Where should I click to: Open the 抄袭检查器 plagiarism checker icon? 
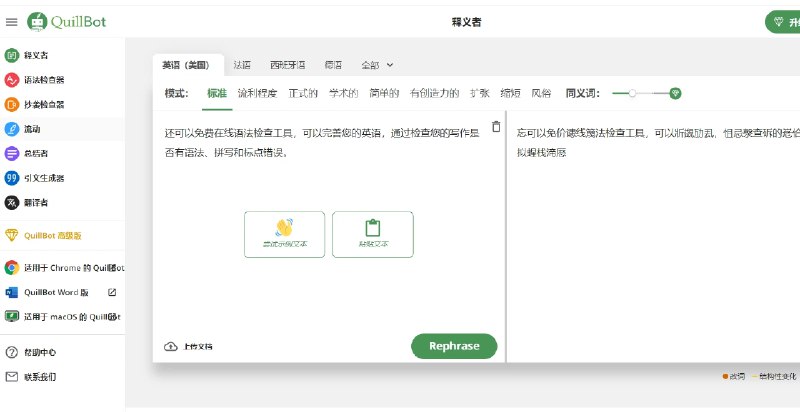pyautogui.click(x=12, y=105)
